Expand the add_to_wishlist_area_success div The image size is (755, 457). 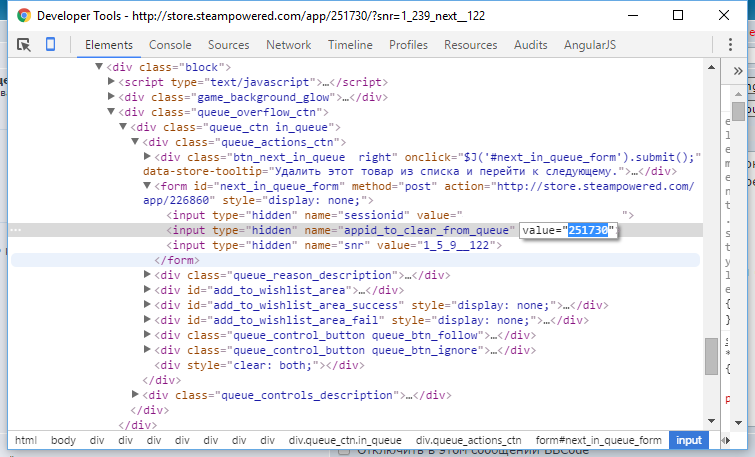click(148, 304)
